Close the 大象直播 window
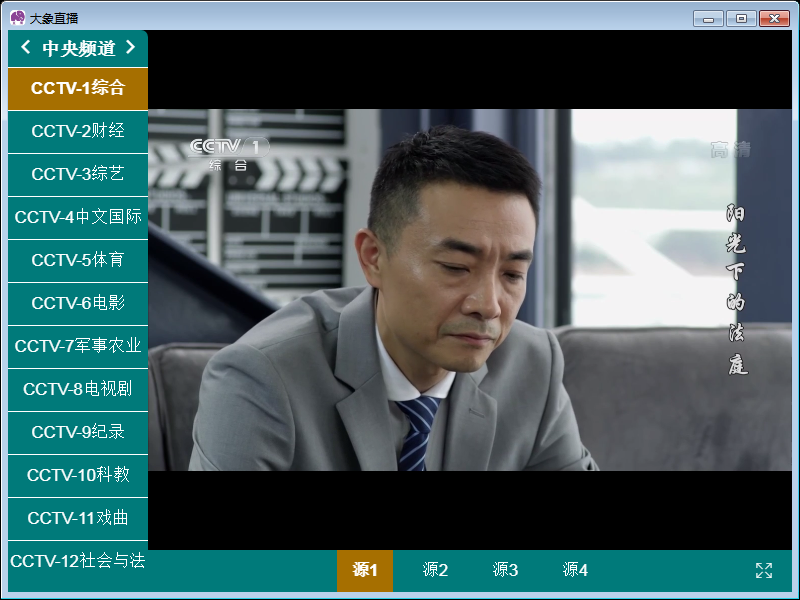The image size is (800, 600). [x=774, y=19]
